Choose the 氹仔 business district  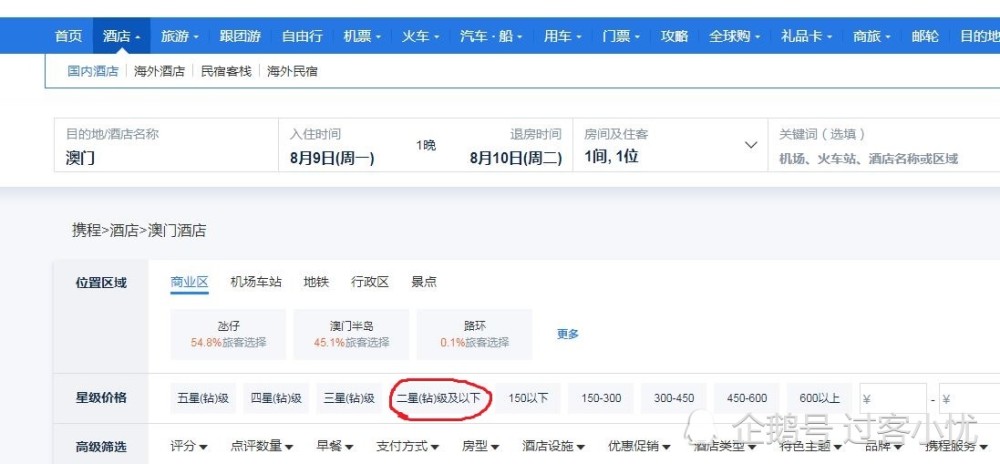click(x=228, y=334)
